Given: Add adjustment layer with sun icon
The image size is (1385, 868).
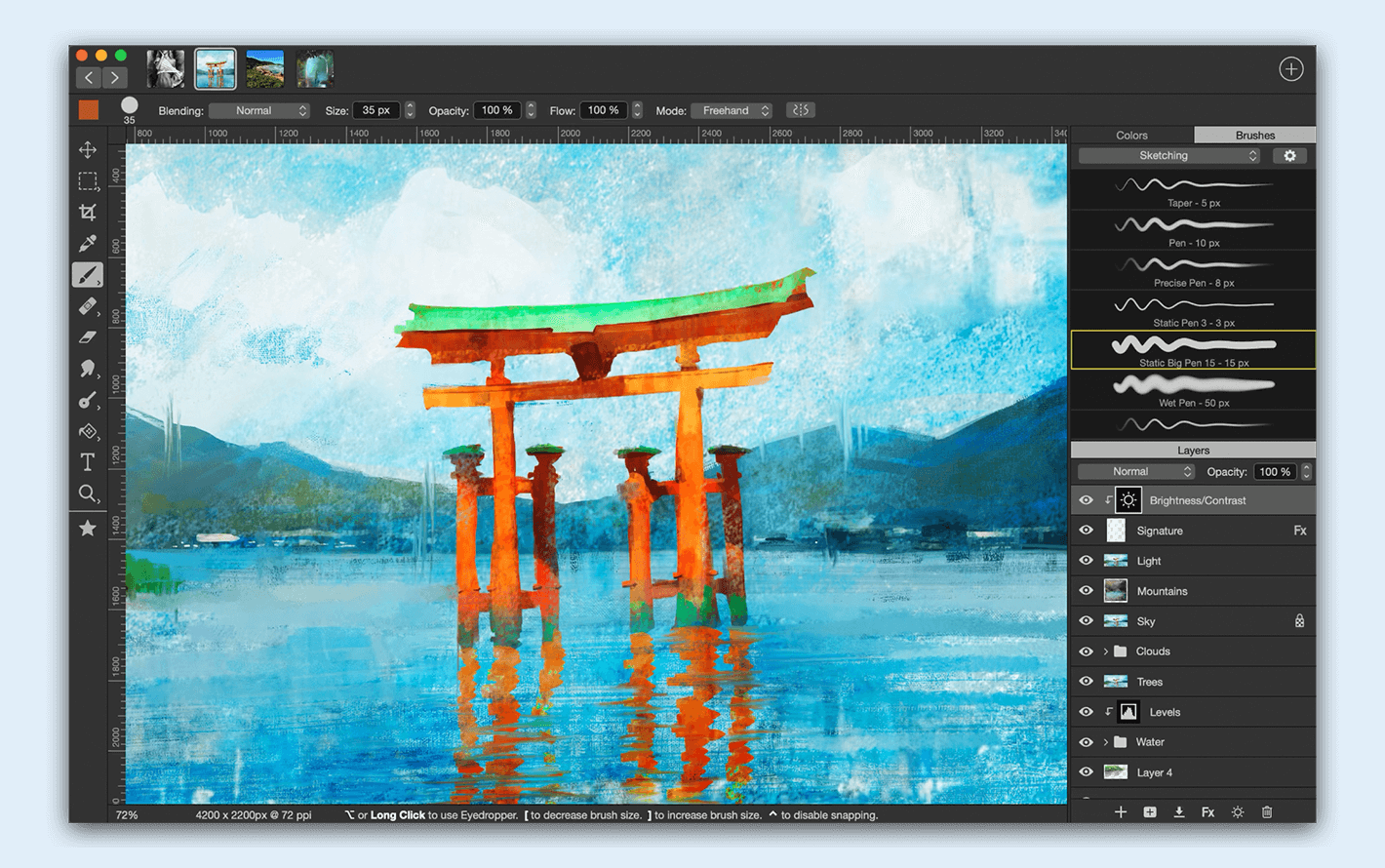Looking at the screenshot, I should point(1238,811).
